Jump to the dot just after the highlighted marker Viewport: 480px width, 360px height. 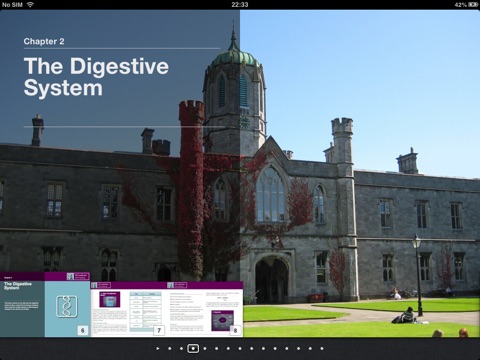[x=205, y=349]
